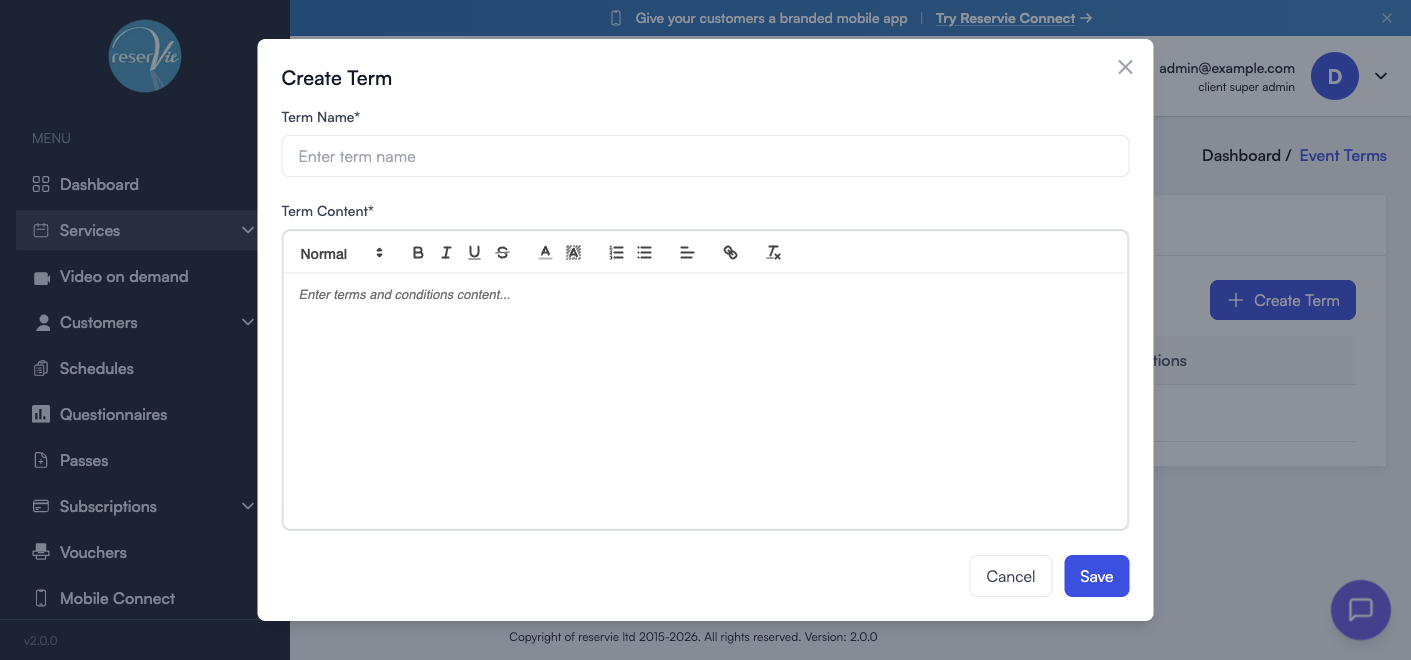
Task: Cancel creating the term
Action: (x=1010, y=576)
